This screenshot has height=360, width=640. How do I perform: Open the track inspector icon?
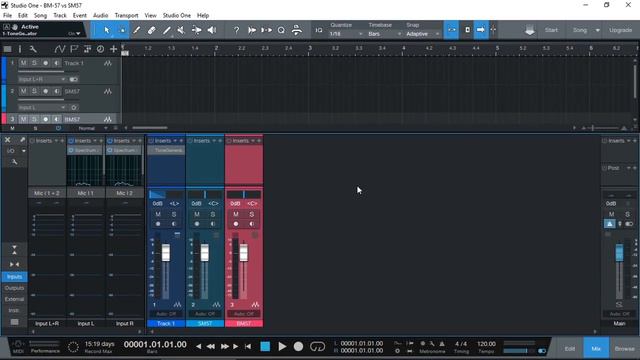pos(20,49)
